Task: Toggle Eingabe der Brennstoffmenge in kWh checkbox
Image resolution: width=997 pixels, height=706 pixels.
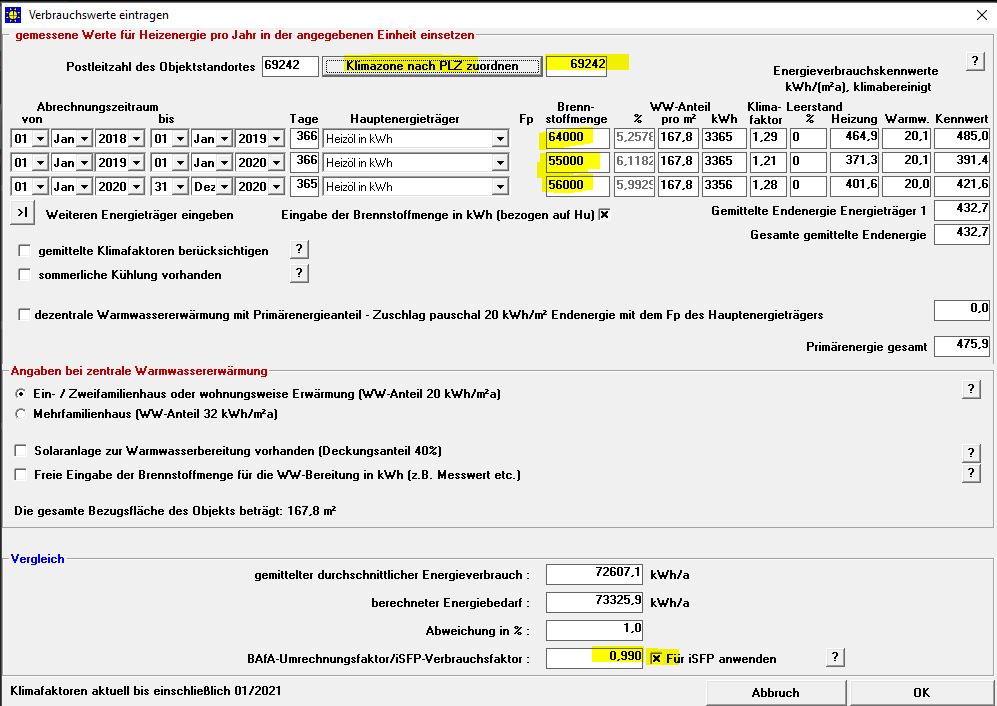Action: click(x=604, y=215)
